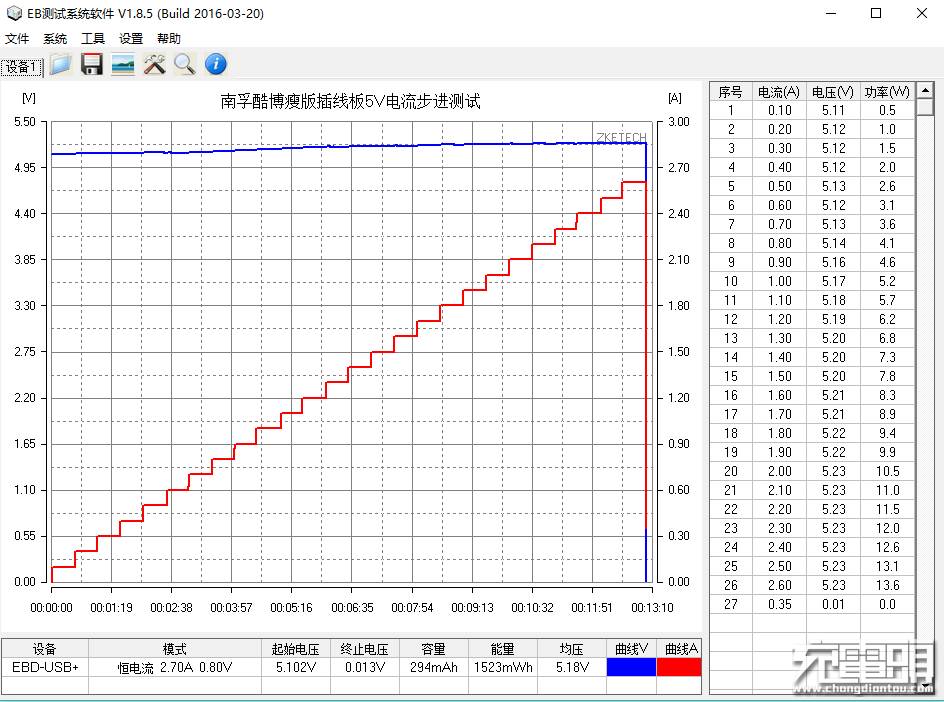Click the magnifier search icon
This screenshot has height=702, width=944.
[185, 64]
